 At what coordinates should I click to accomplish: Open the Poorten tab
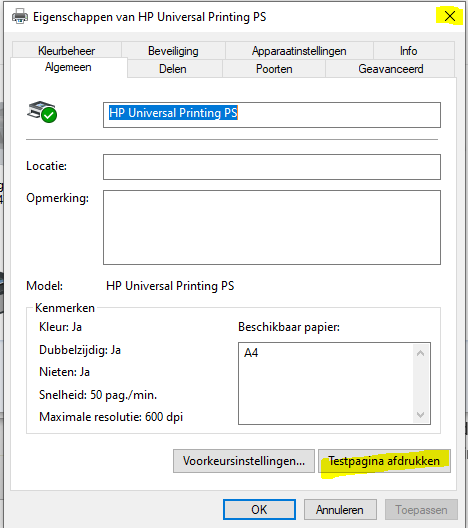click(274, 69)
